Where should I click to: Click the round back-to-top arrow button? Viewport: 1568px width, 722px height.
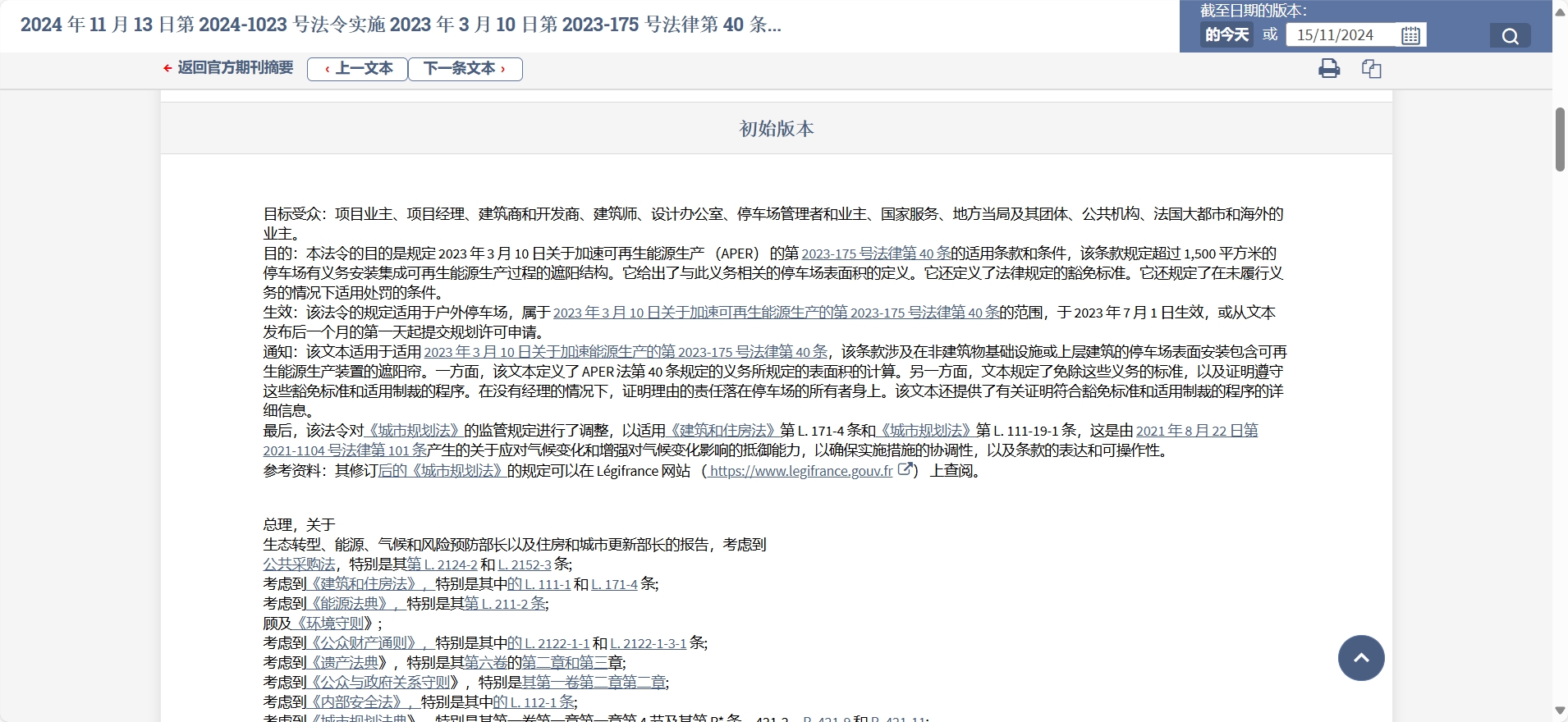tap(1361, 658)
